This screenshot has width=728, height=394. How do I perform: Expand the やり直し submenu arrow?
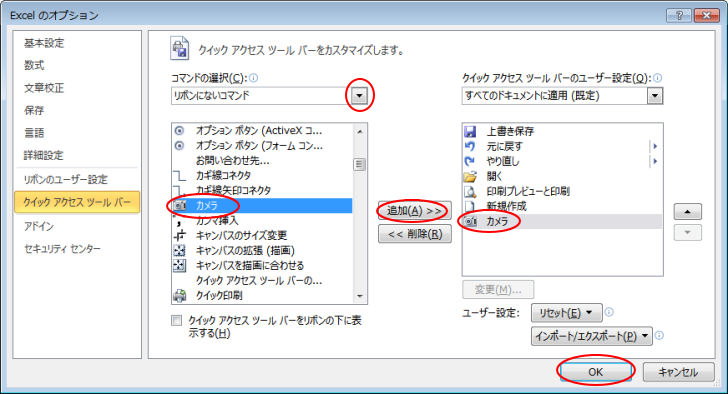[x=655, y=161]
